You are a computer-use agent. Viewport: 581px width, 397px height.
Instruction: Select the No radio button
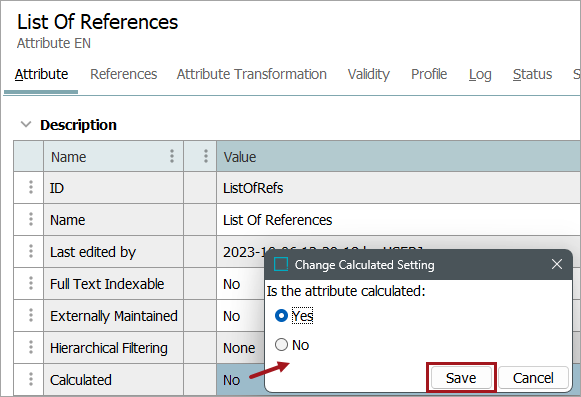281,344
